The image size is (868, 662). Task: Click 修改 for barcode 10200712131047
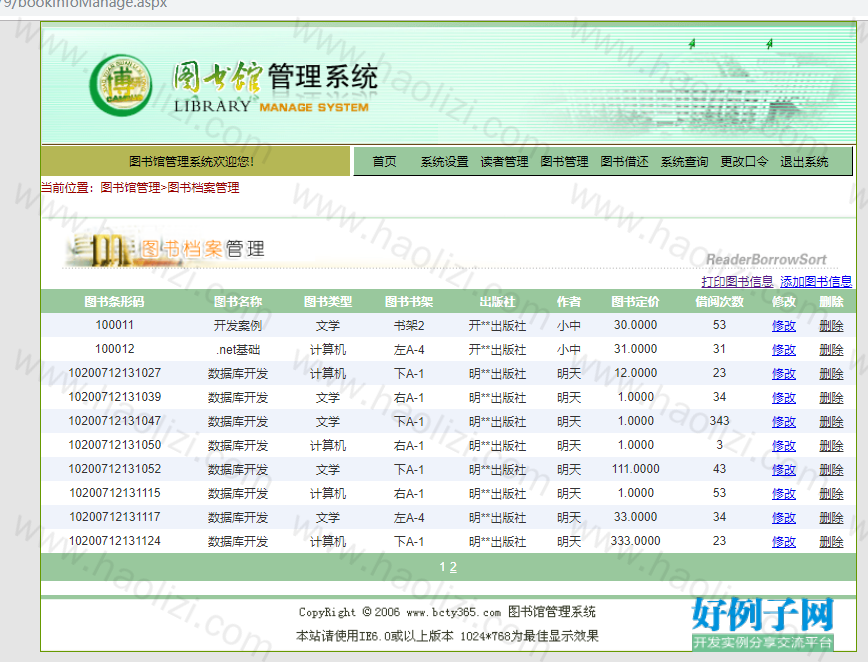coord(784,421)
